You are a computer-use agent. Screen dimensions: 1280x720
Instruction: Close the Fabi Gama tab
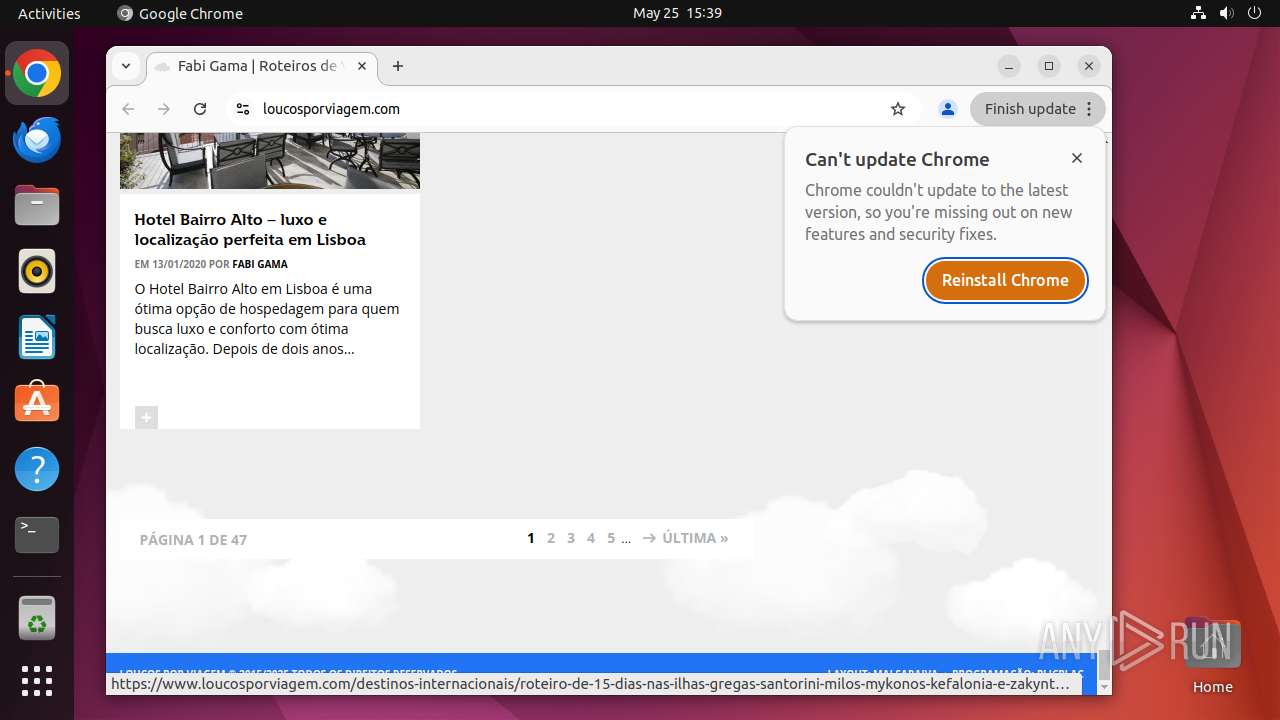(x=362, y=66)
